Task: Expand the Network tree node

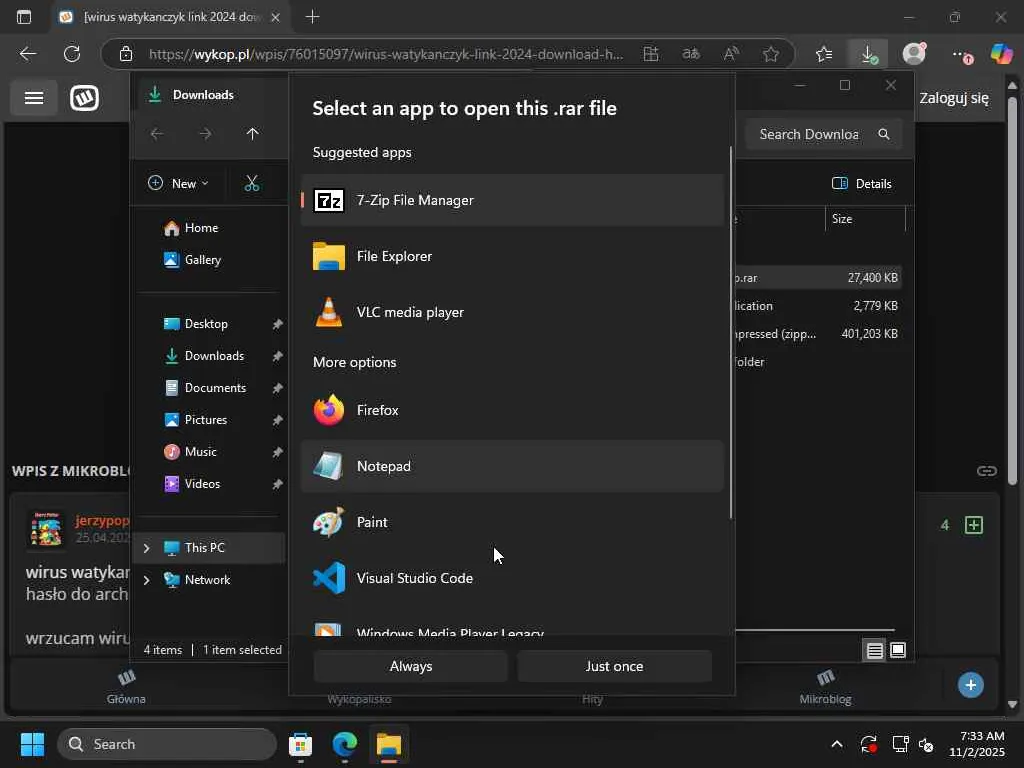Action: tap(146, 580)
